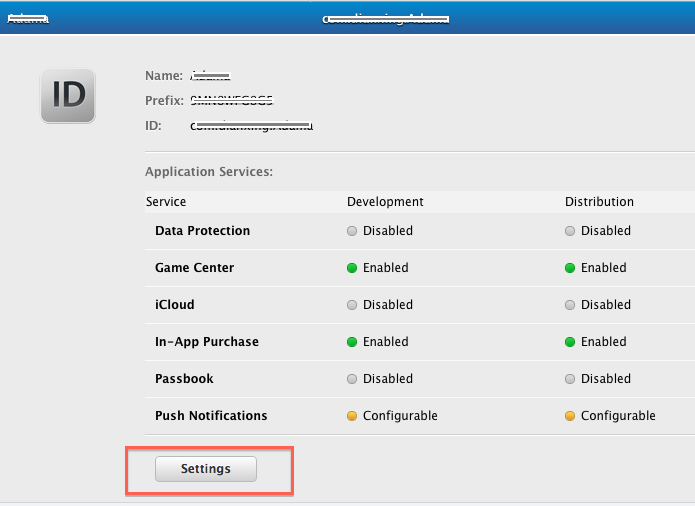The image size is (695, 506).
Task: Click Data Protection Development Disabled text
Action: pos(388,231)
